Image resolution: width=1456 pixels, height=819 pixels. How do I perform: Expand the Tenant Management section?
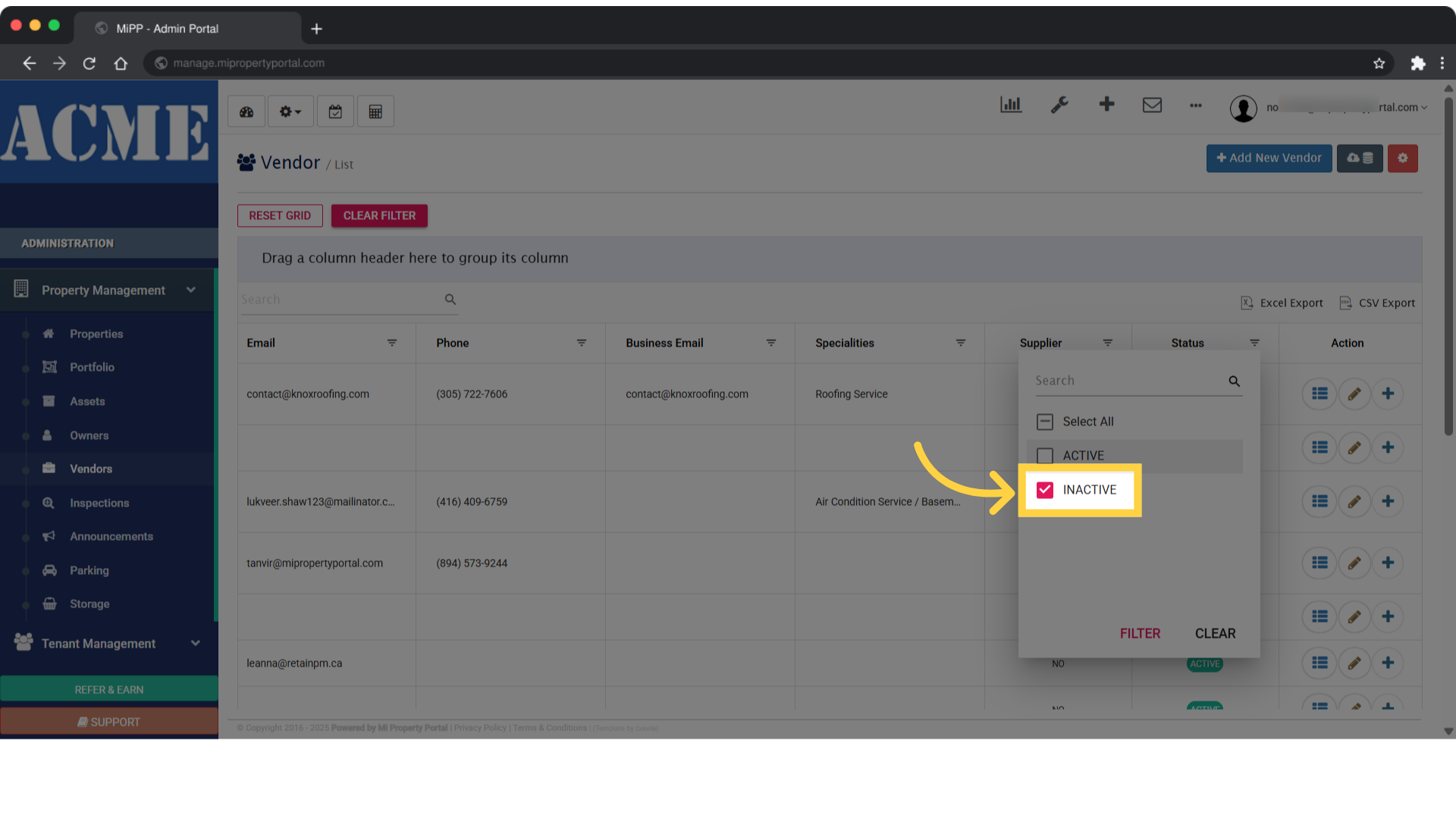(195, 643)
